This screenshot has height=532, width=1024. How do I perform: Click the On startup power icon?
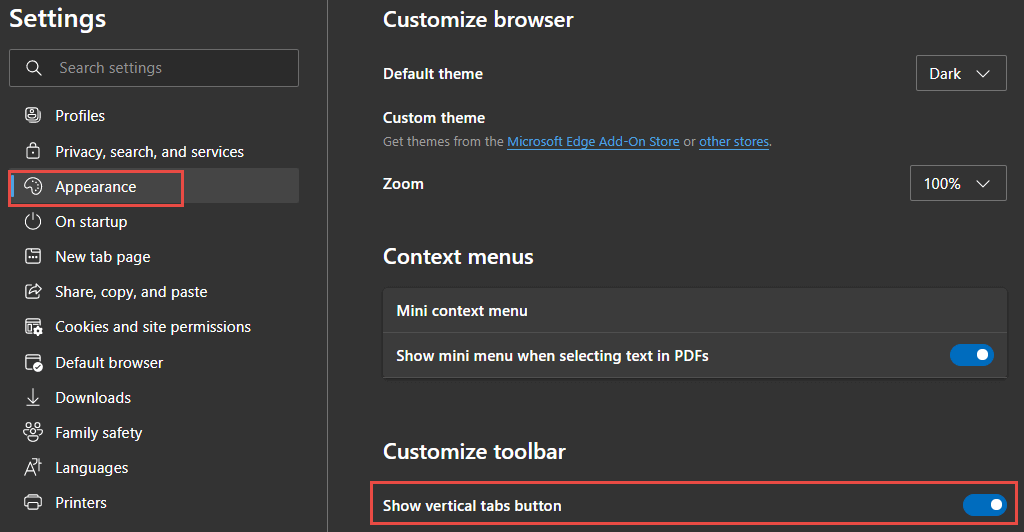pos(33,222)
